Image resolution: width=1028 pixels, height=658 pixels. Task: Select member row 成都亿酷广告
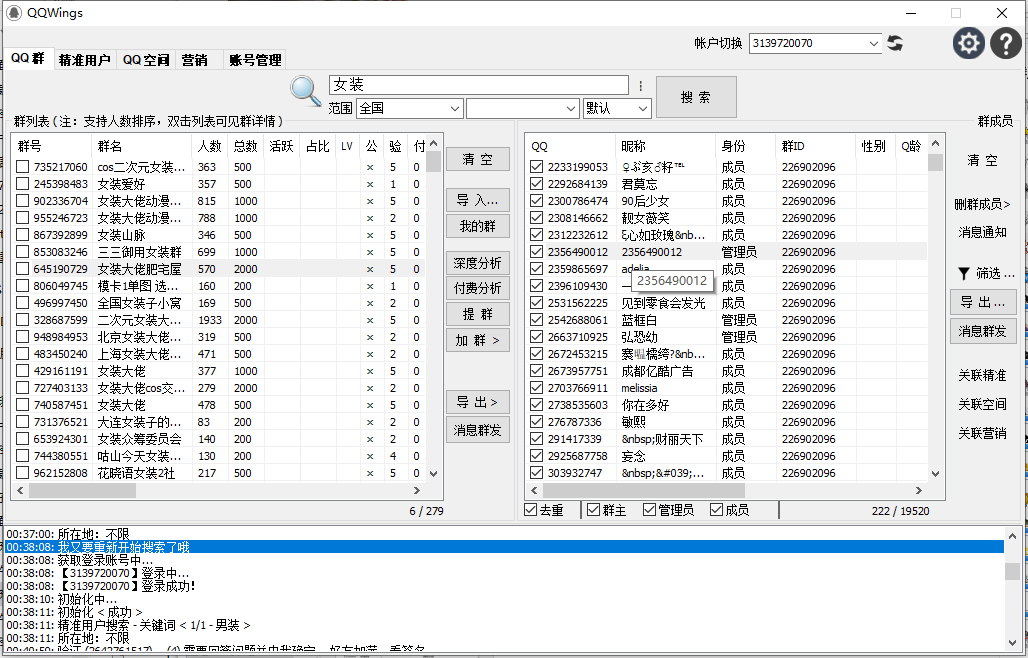[727, 371]
